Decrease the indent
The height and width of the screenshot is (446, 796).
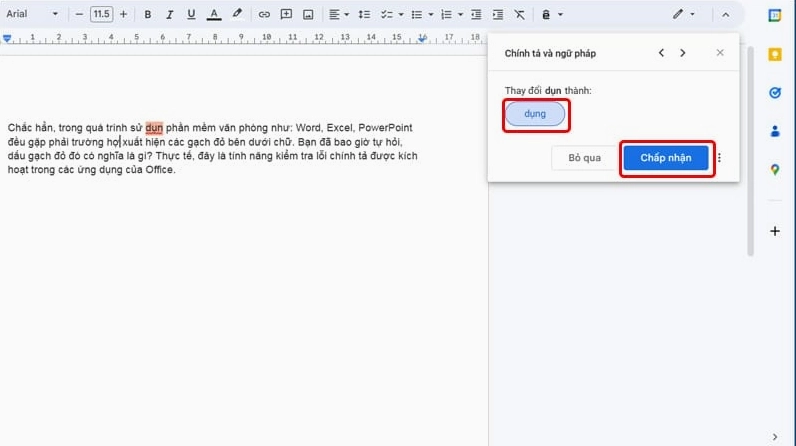476,15
